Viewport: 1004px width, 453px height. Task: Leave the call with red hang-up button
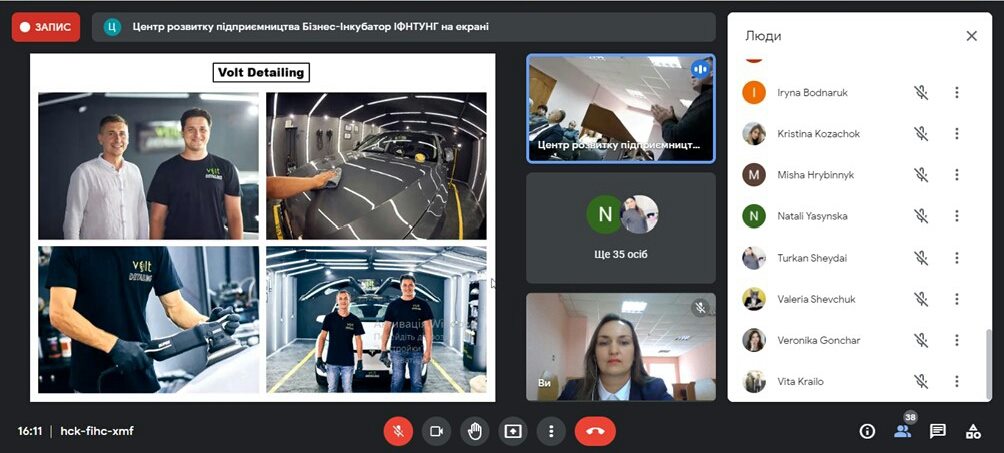coord(595,431)
